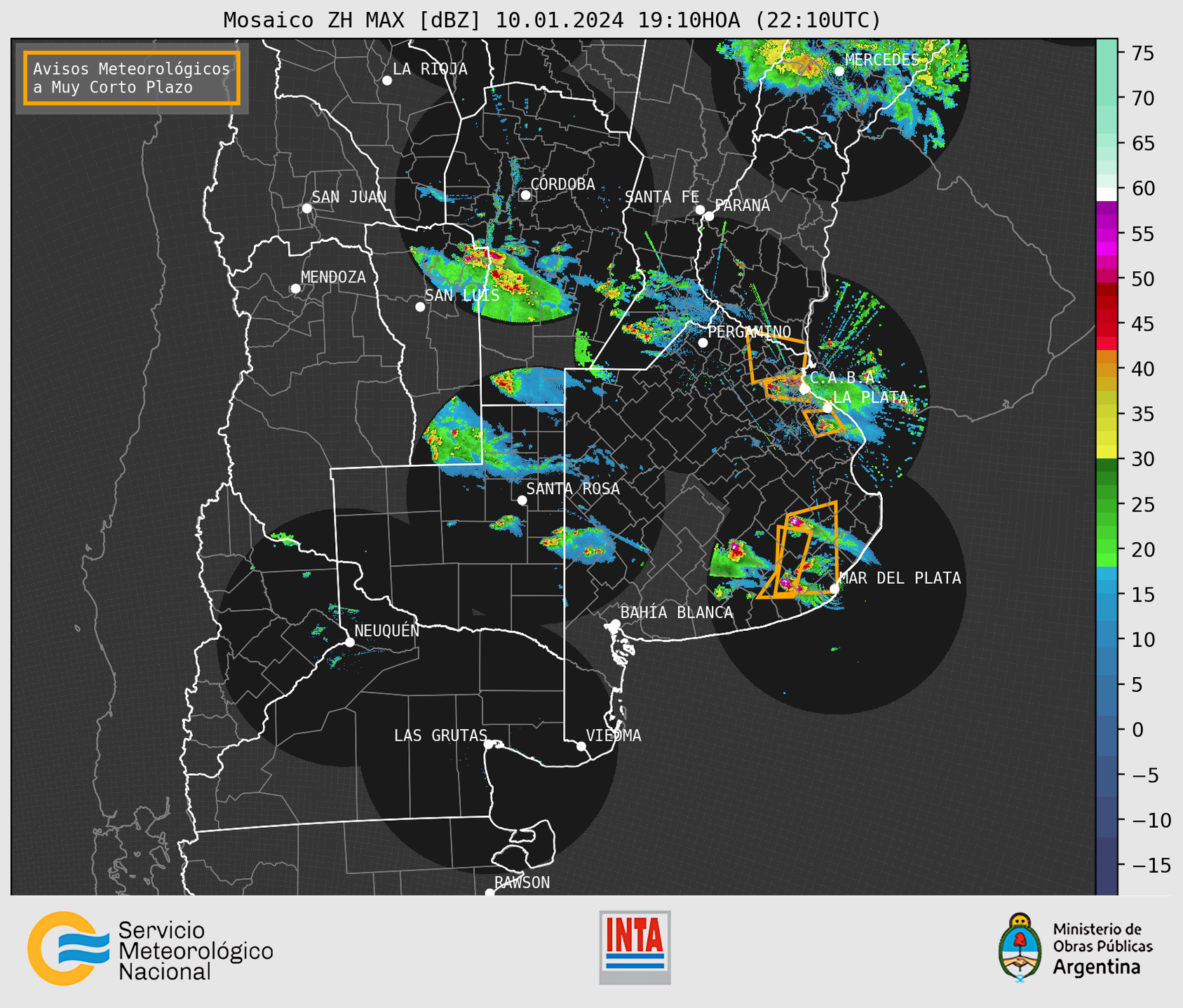Click the orange warning polygon near PERGAMINO
Image resolution: width=1183 pixels, height=1008 pixels.
pyautogui.click(x=778, y=359)
